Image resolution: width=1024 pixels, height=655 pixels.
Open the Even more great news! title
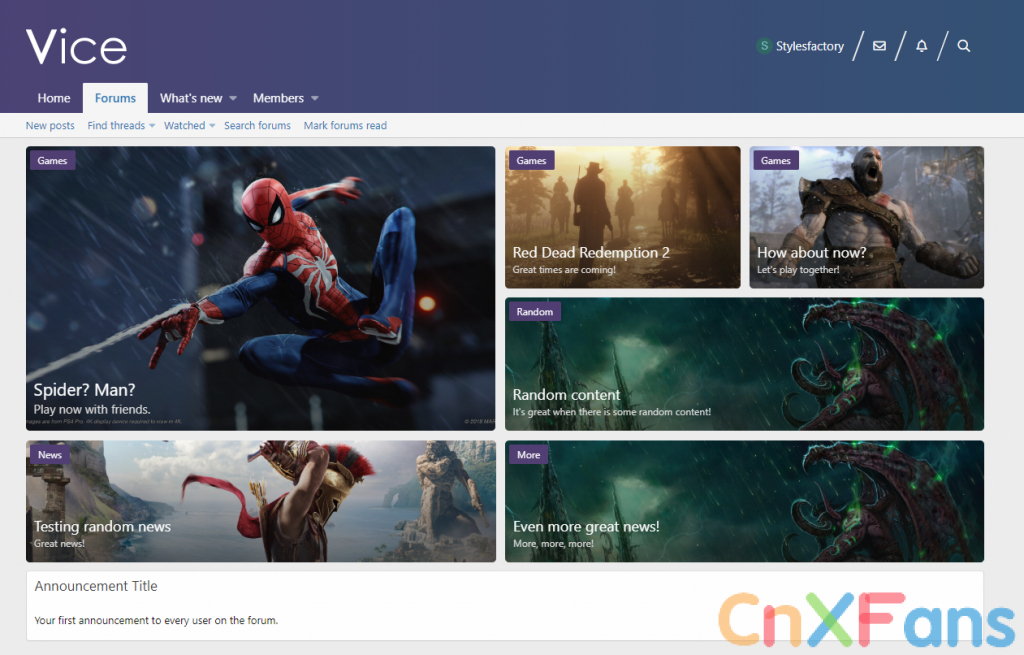(586, 526)
